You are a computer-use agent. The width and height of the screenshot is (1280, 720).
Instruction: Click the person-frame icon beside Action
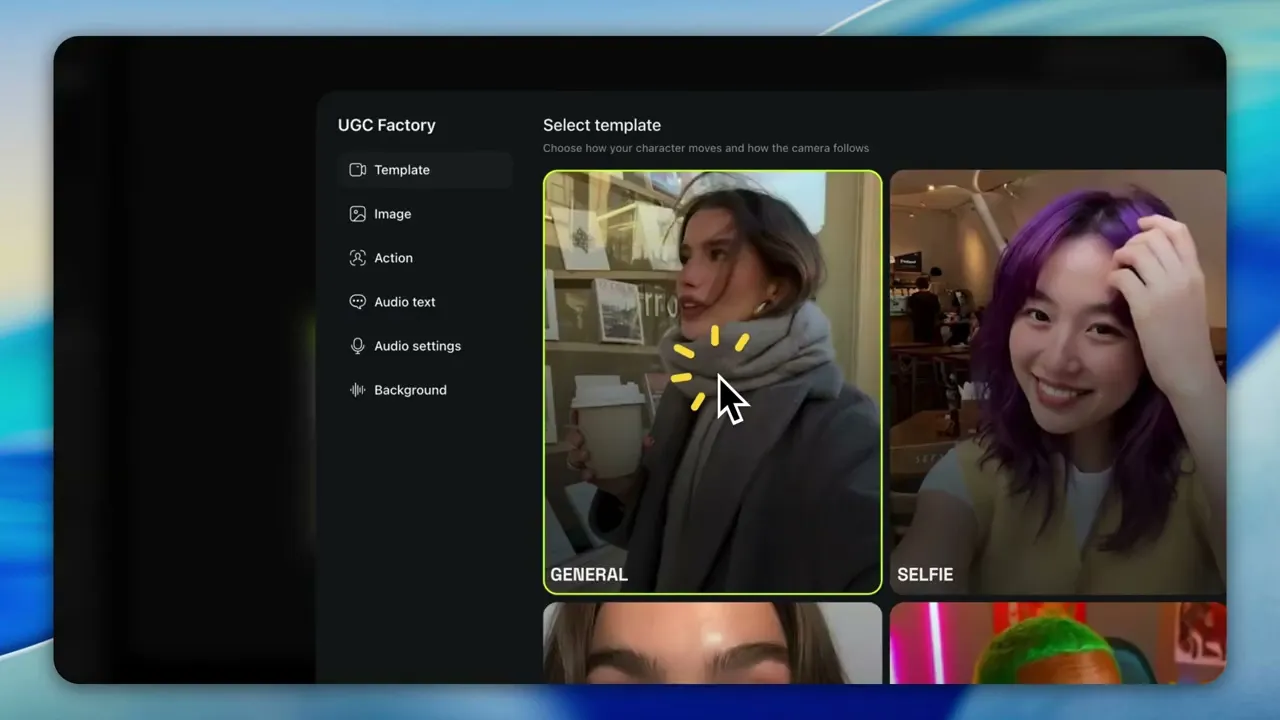357,258
